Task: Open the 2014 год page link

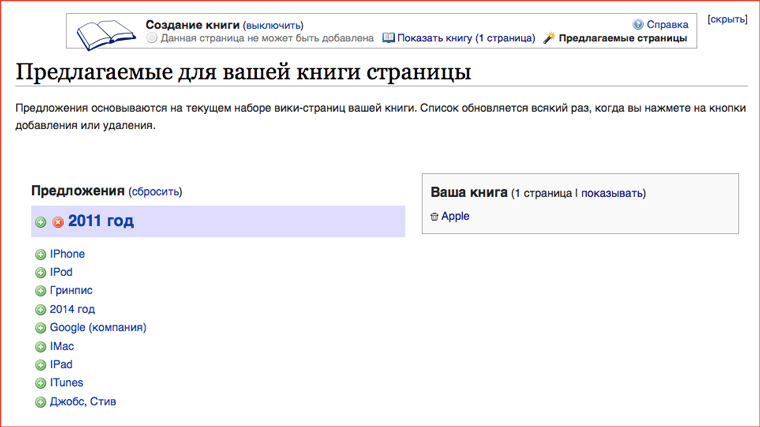Action: click(72, 309)
